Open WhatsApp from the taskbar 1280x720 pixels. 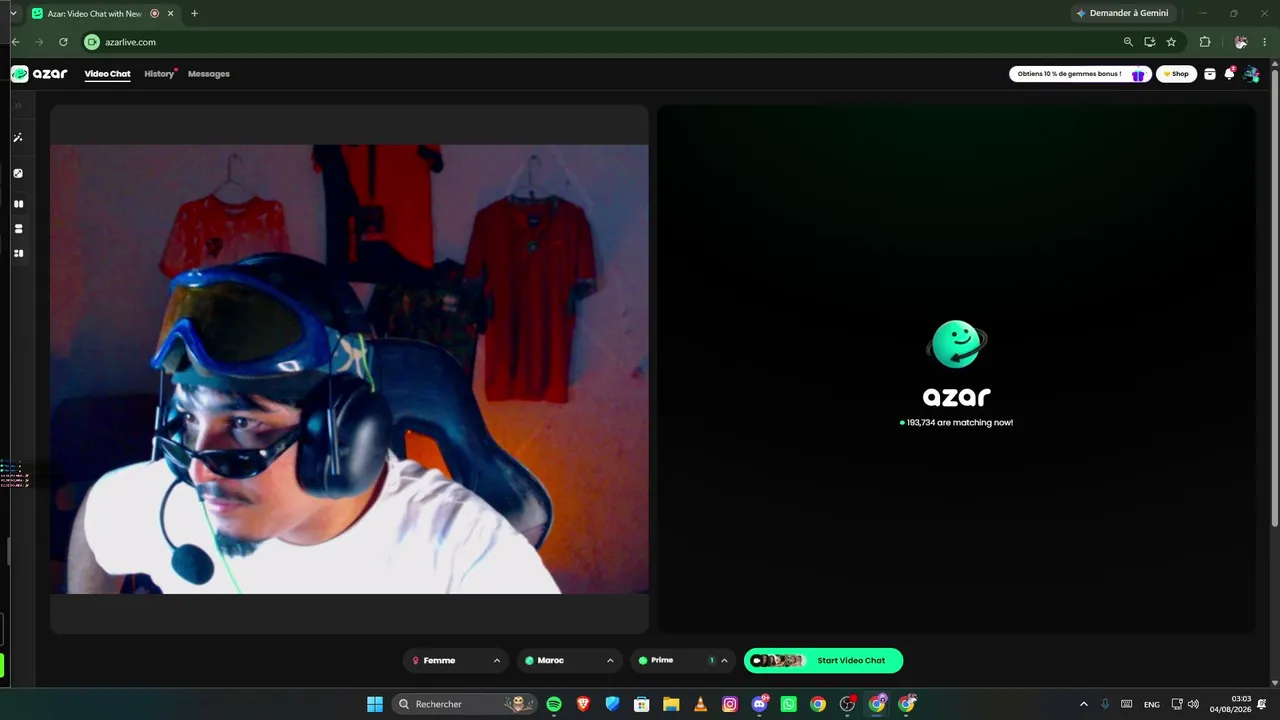[788, 704]
